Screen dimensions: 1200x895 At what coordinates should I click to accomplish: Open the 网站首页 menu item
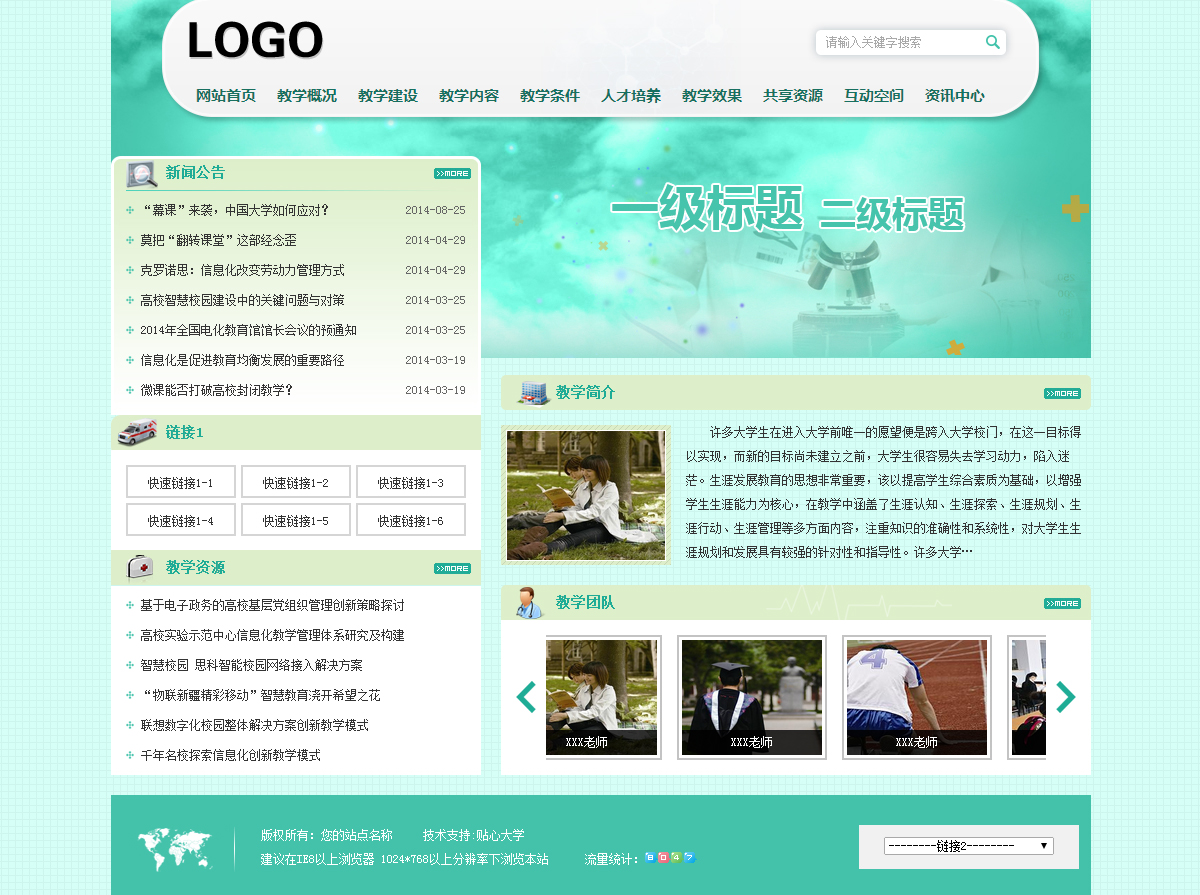pos(226,96)
